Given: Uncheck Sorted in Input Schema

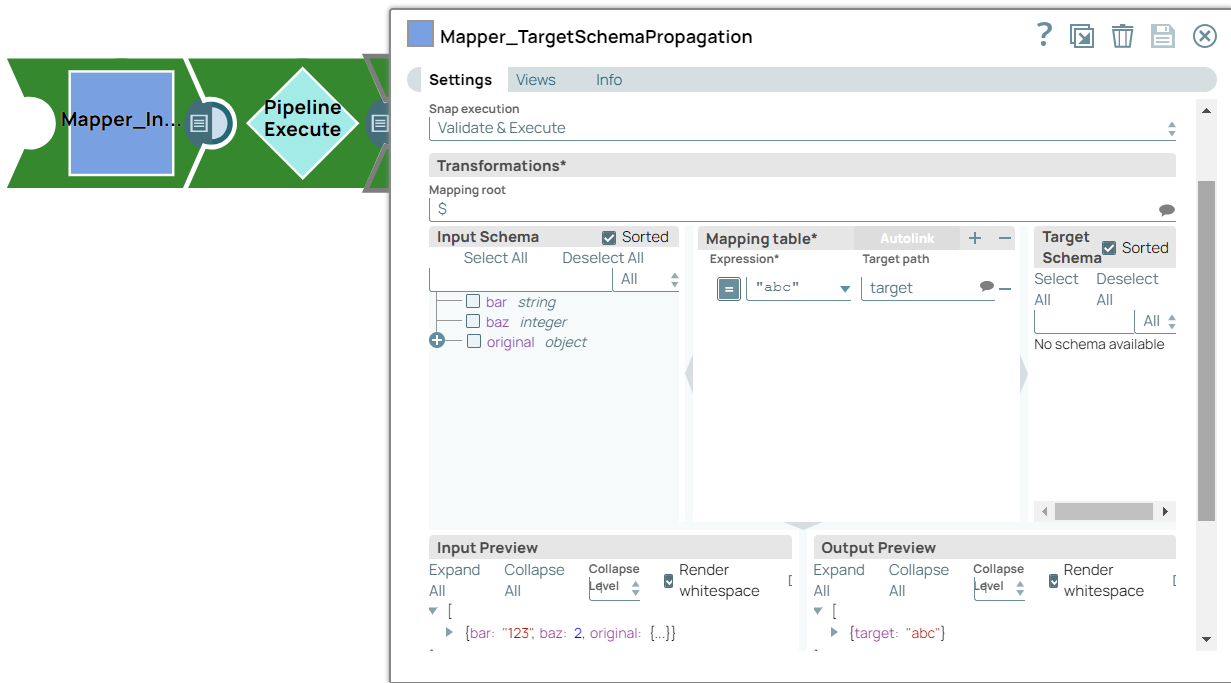Looking at the screenshot, I should (609, 237).
